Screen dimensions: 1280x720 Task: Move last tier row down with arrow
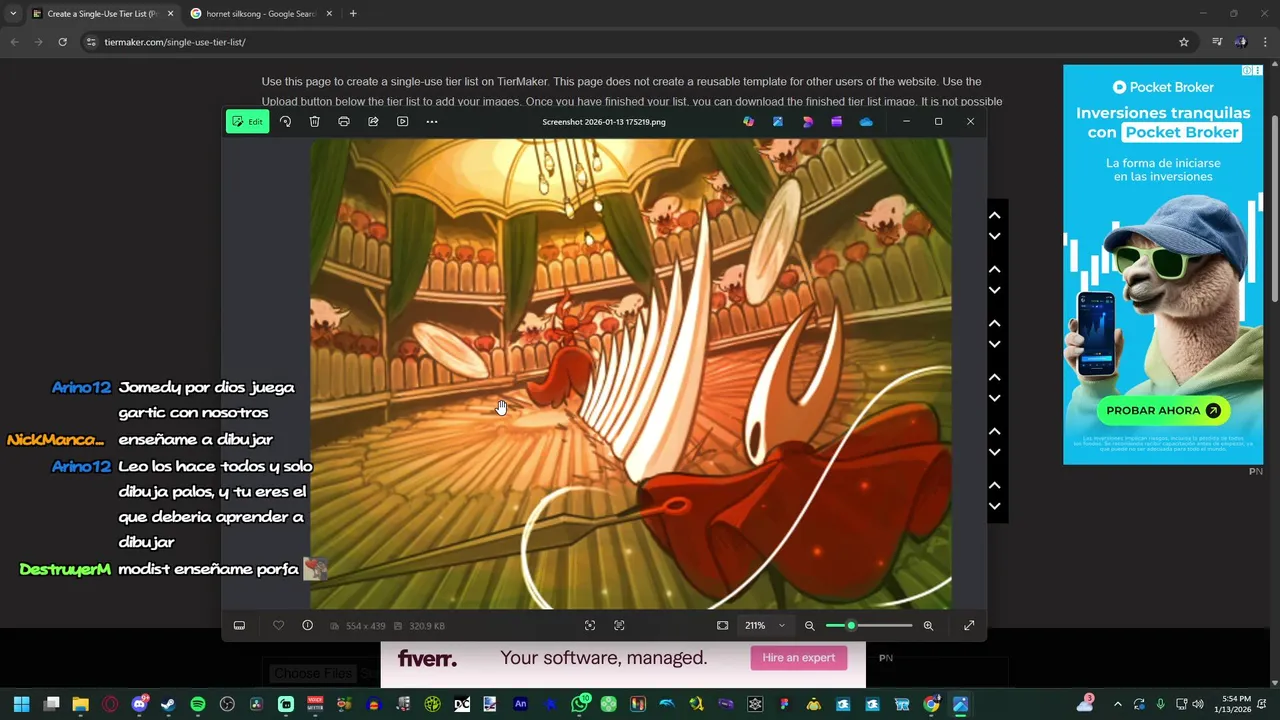(994, 506)
